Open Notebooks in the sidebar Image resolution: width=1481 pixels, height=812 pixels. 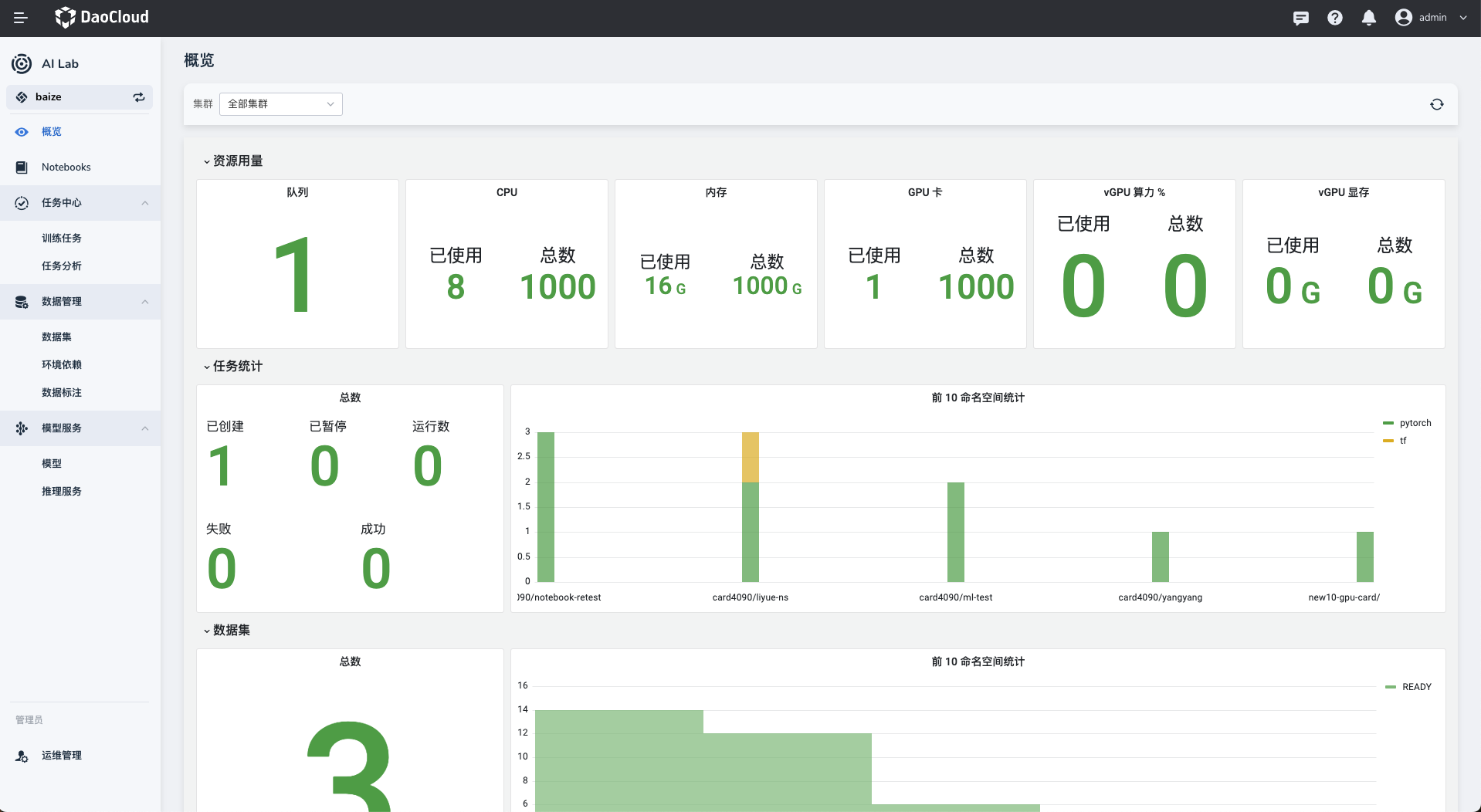pos(66,167)
